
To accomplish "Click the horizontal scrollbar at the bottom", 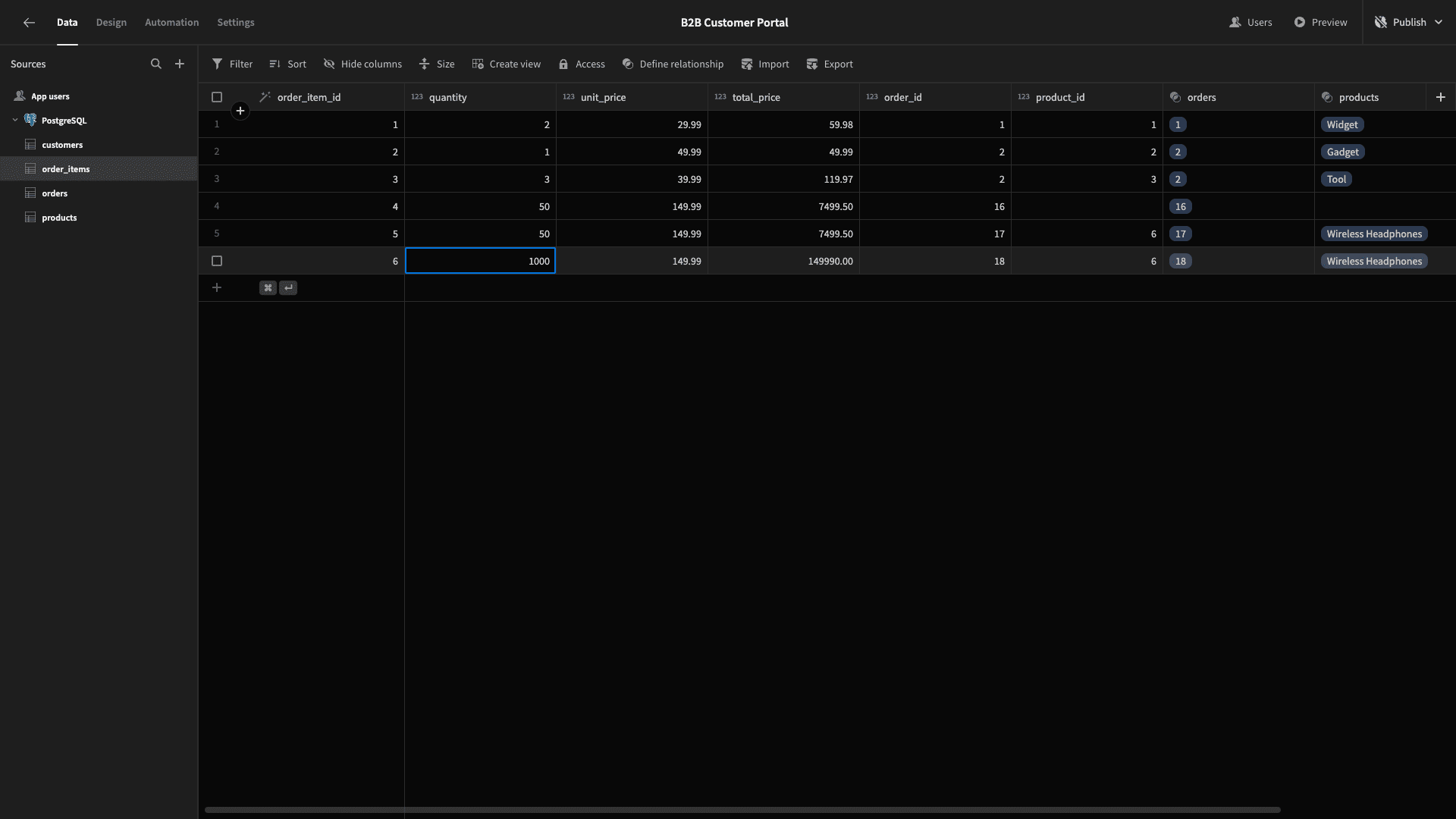I will pyautogui.click(x=742, y=810).
